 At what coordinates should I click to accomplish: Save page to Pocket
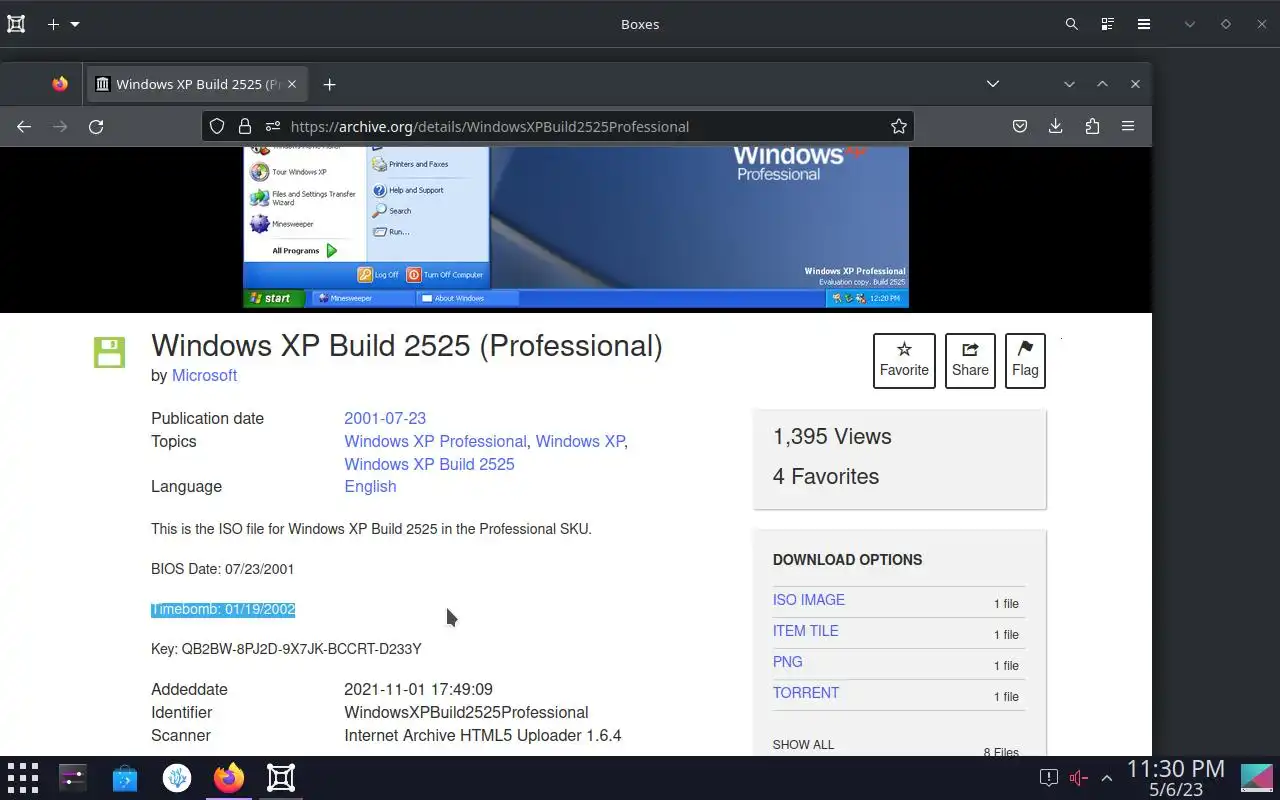1019,126
